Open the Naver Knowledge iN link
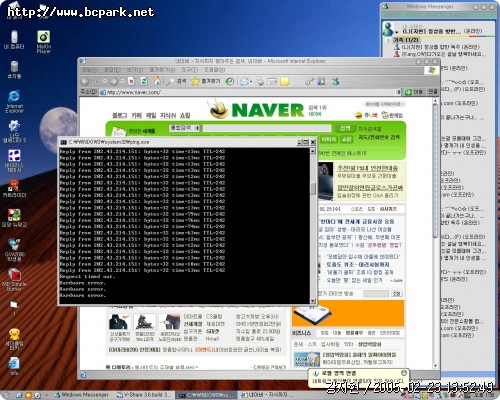This screenshot has width=500, height=400. coord(168,115)
